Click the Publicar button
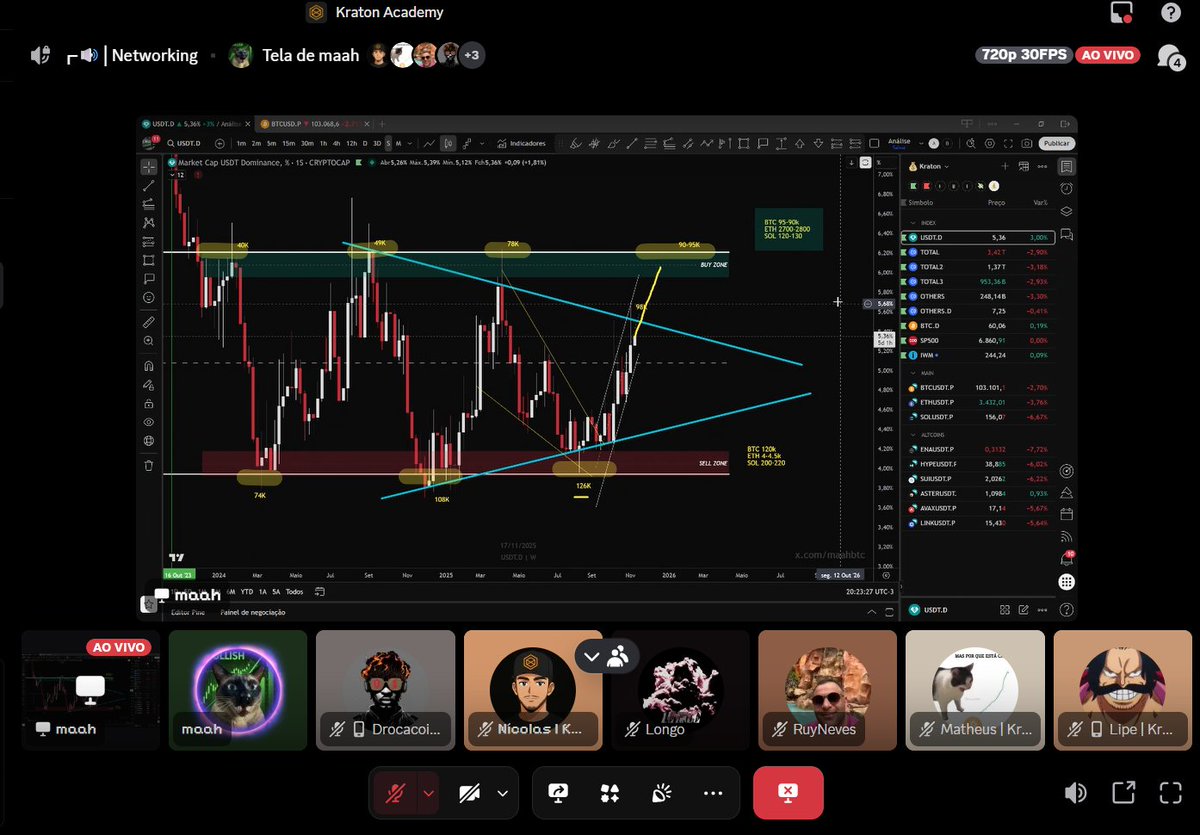This screenshot has height=835, width=1200. [1056, 143]
